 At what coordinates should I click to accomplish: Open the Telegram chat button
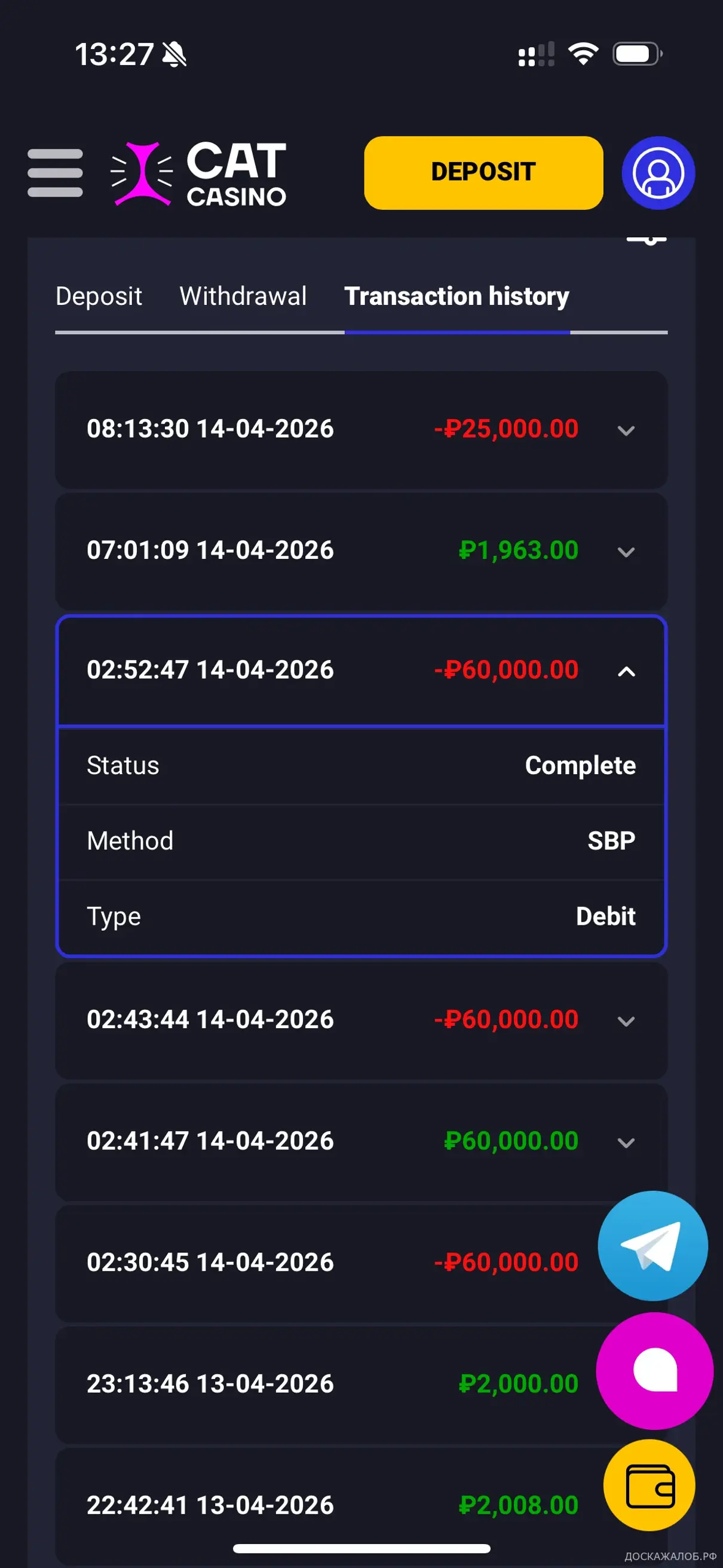point(652,1245)
